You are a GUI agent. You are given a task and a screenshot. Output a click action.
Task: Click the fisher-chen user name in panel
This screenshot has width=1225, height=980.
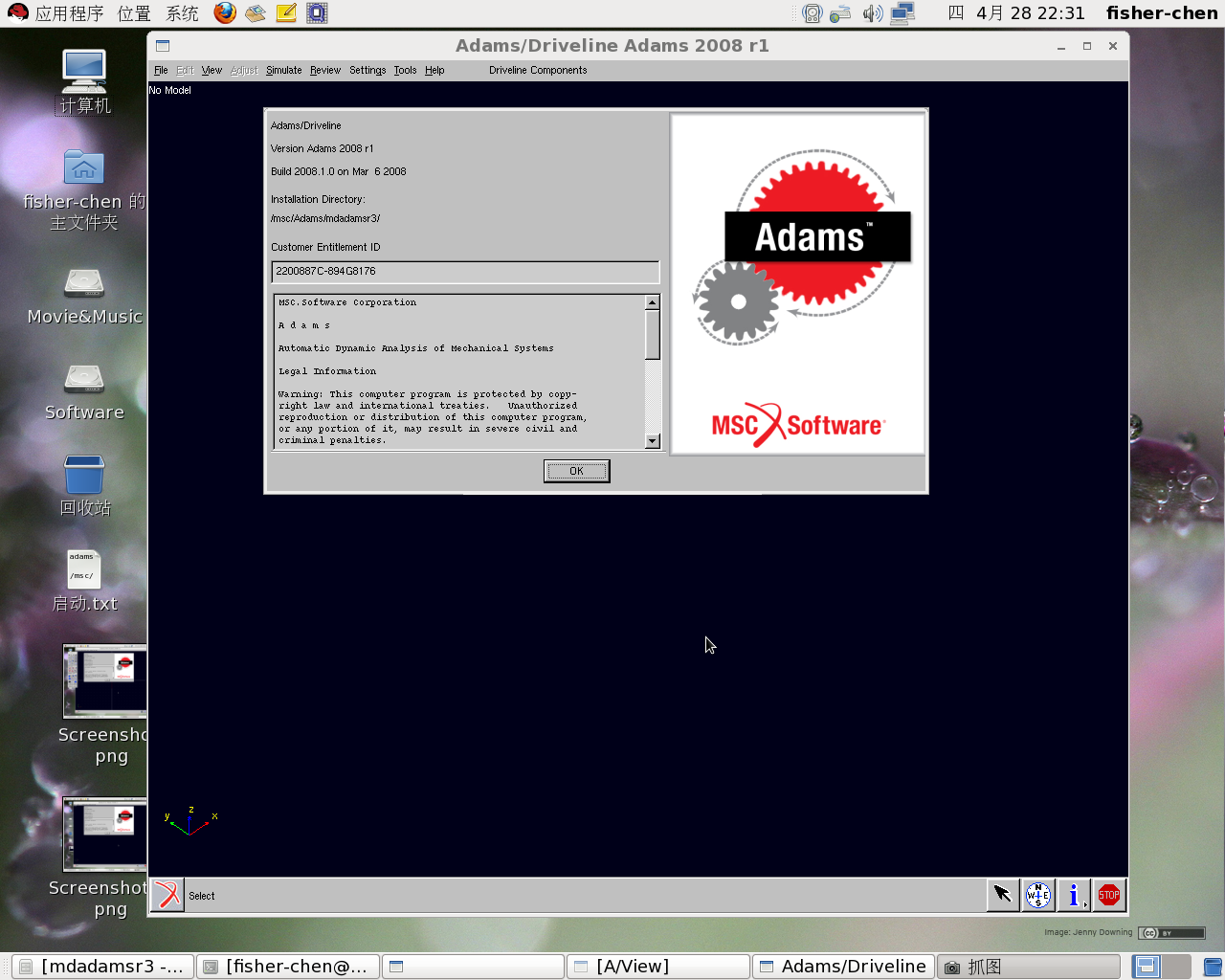[x=1162, y=13]
